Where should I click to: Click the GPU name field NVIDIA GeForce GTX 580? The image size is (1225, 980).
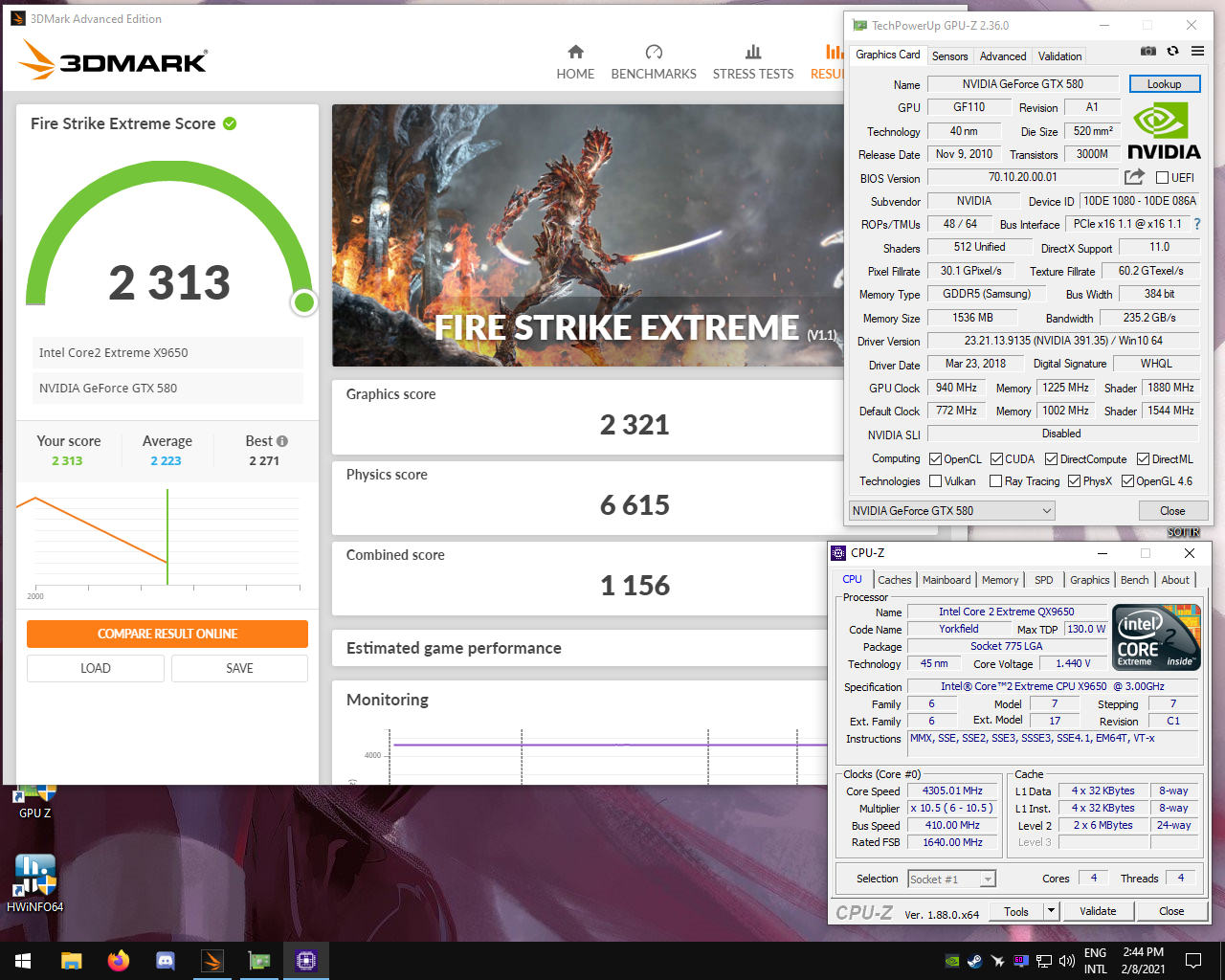point(1022,84)
